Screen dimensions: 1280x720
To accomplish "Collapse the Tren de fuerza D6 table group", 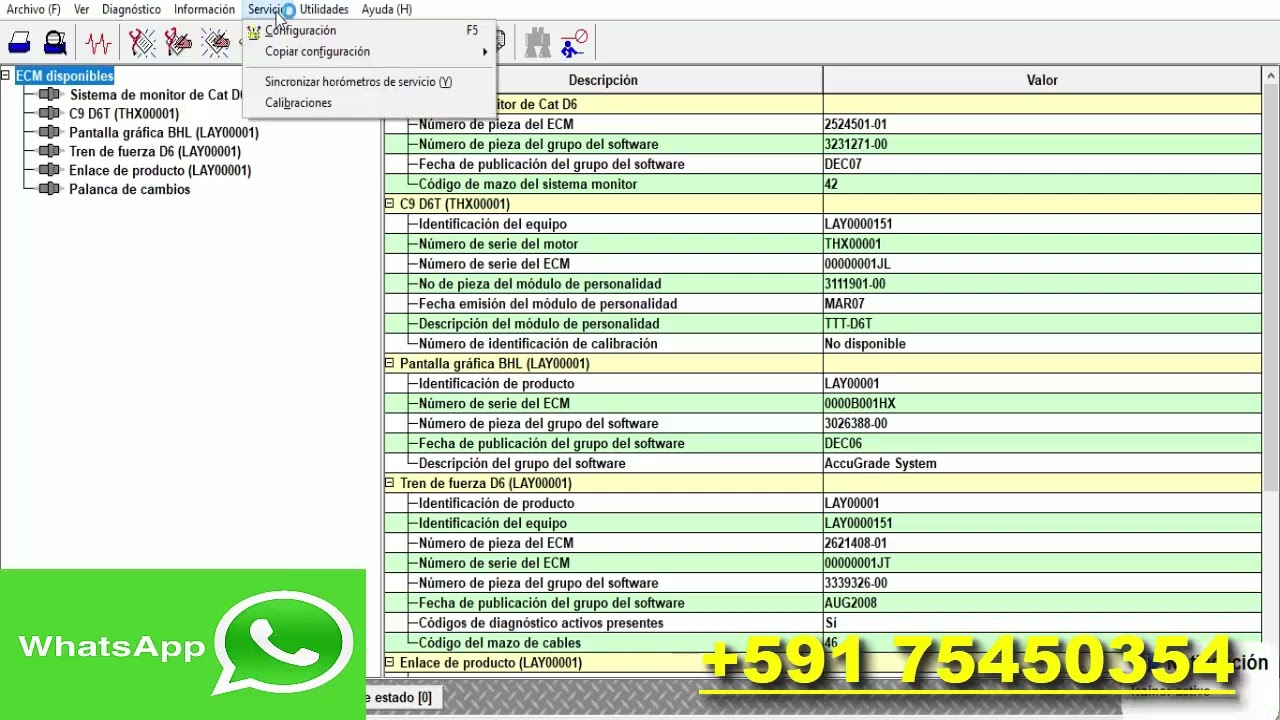I will tap(390, 483).
